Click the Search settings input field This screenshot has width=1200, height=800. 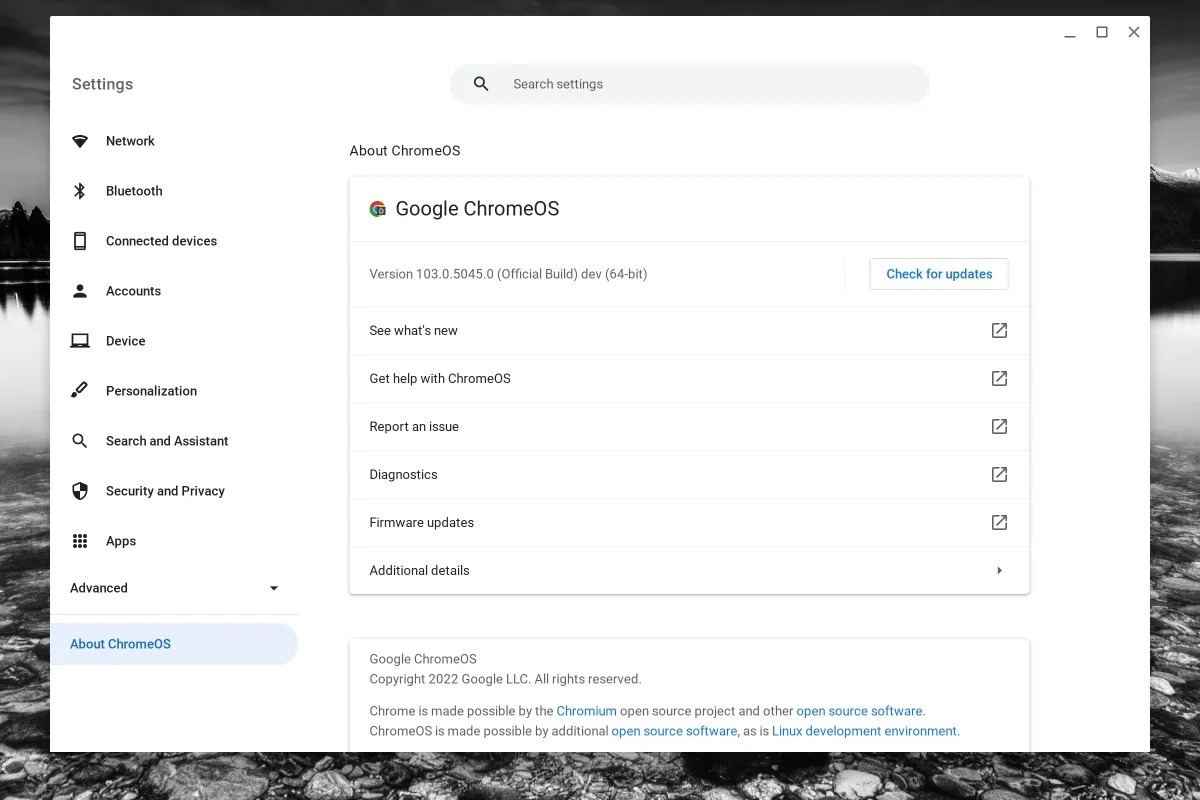[x=700, y=84]
